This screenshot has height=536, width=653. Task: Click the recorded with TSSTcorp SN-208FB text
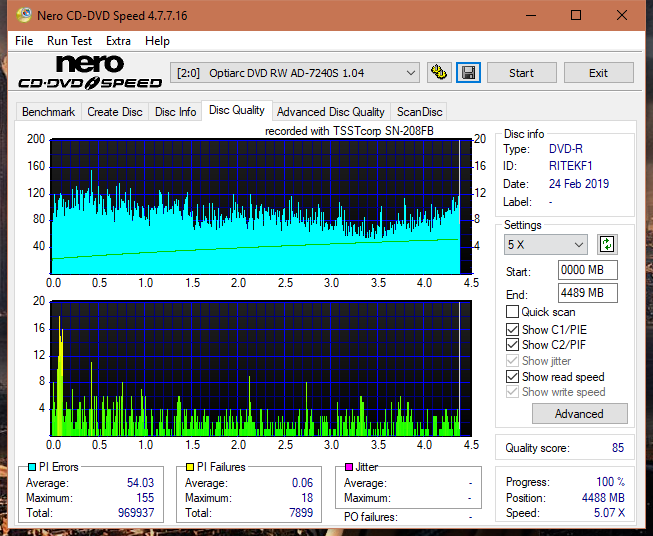(349, 131)
